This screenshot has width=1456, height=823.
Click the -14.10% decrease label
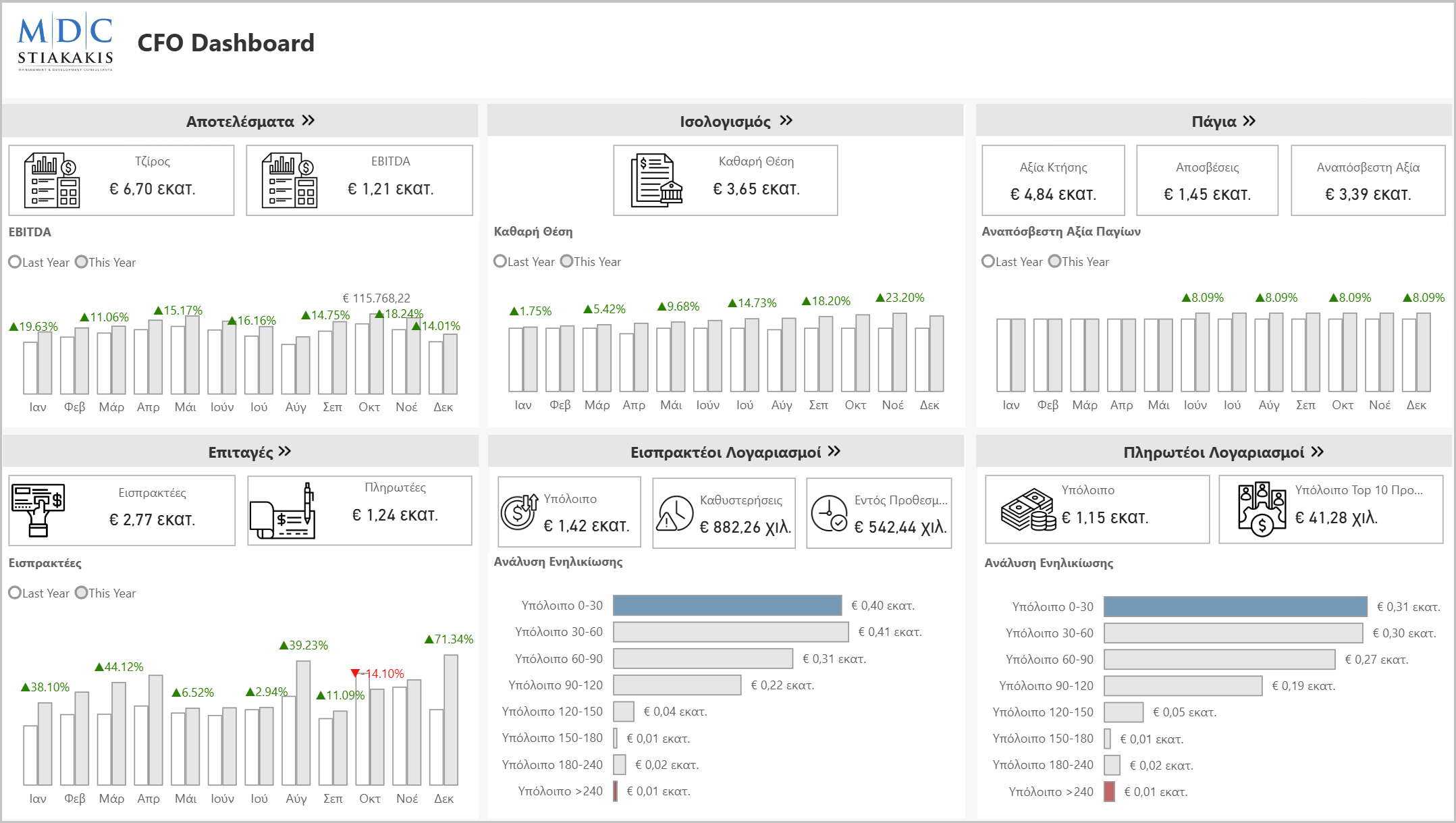377,674
